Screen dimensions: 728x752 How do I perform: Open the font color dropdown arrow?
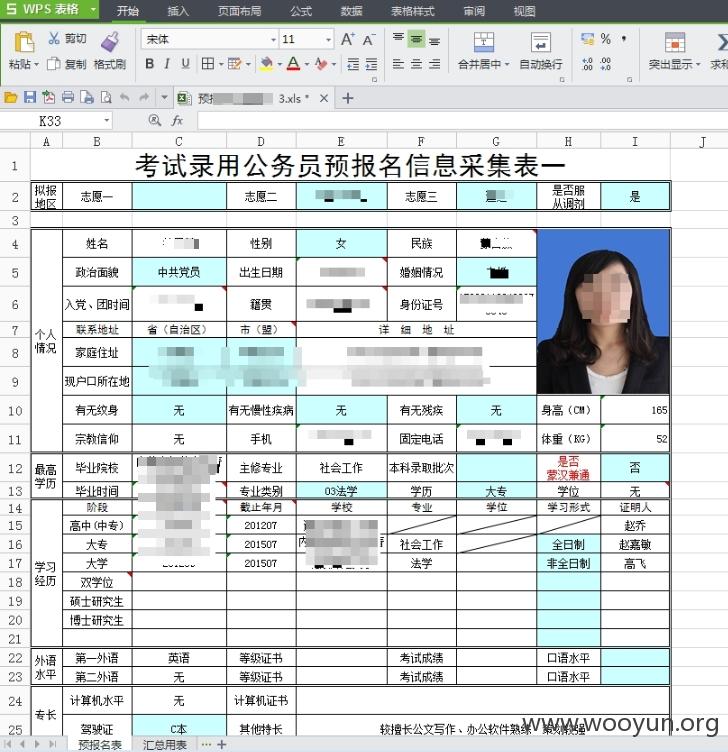point(307,64)
